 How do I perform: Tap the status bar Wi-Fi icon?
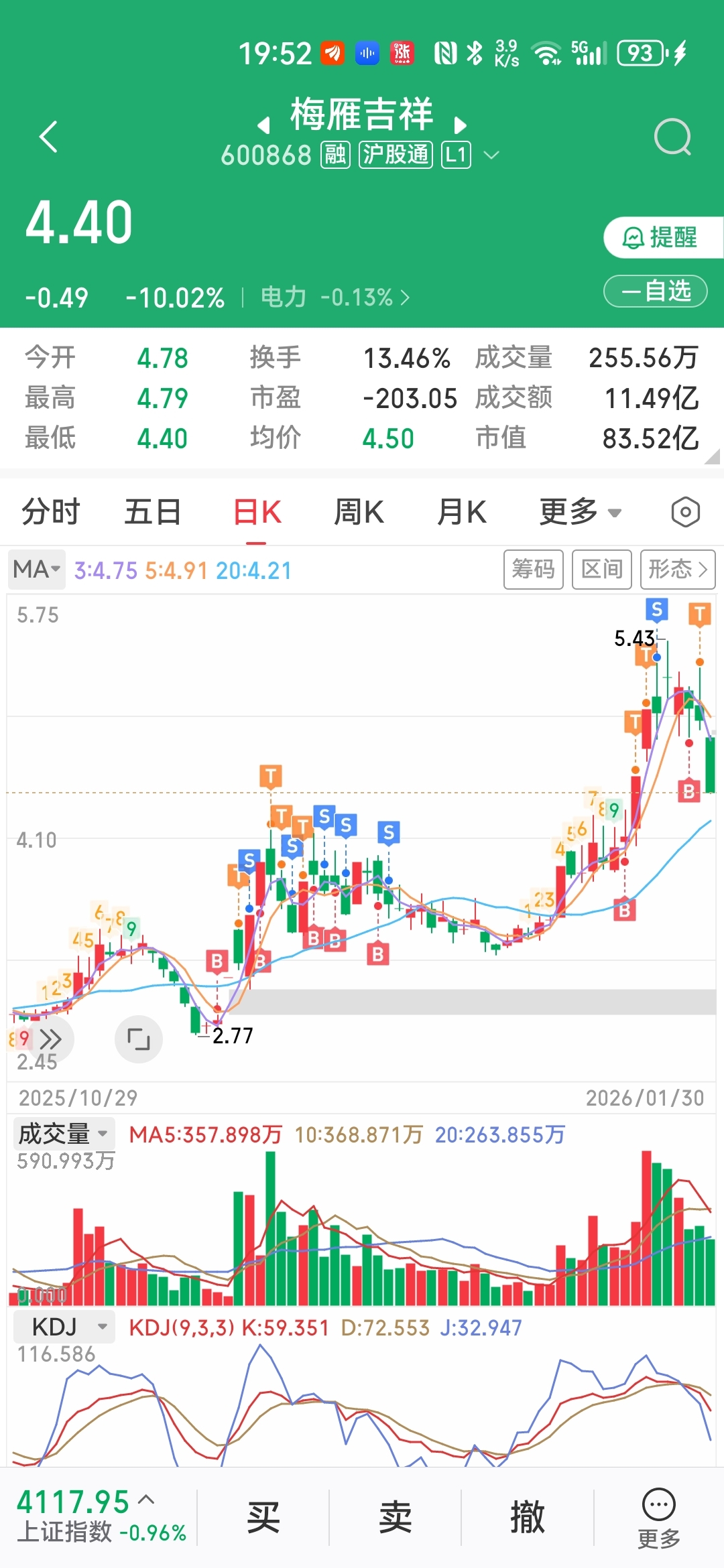tap(546, 53)
